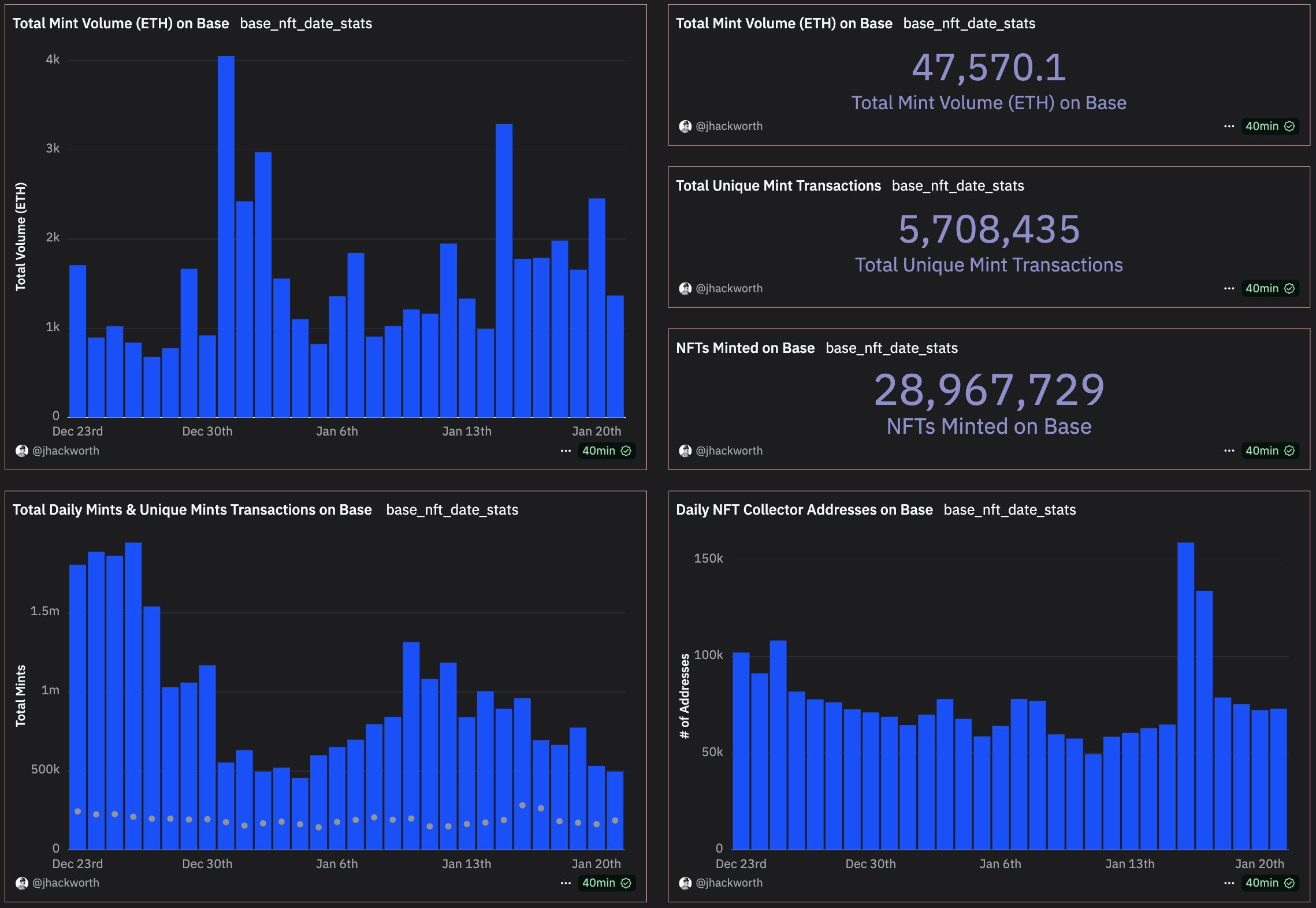This screenshot has width=1316, height=908.
Task: Click 40min badge on NFTs Minted panel
Action: 1269,451
